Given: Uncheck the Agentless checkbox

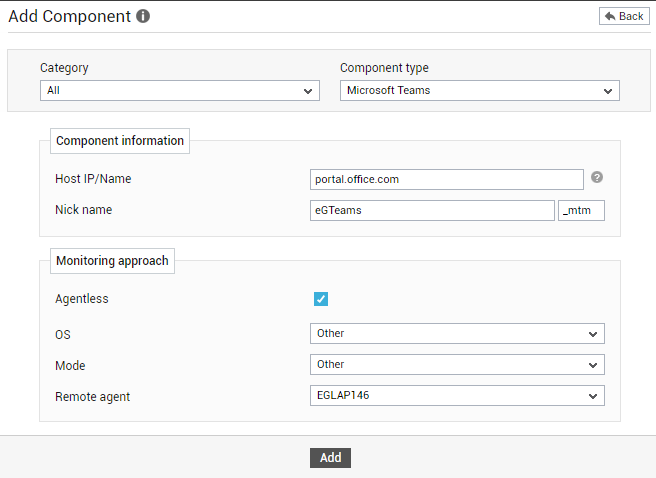Looking at the screenshot, I should click(321, 299).
